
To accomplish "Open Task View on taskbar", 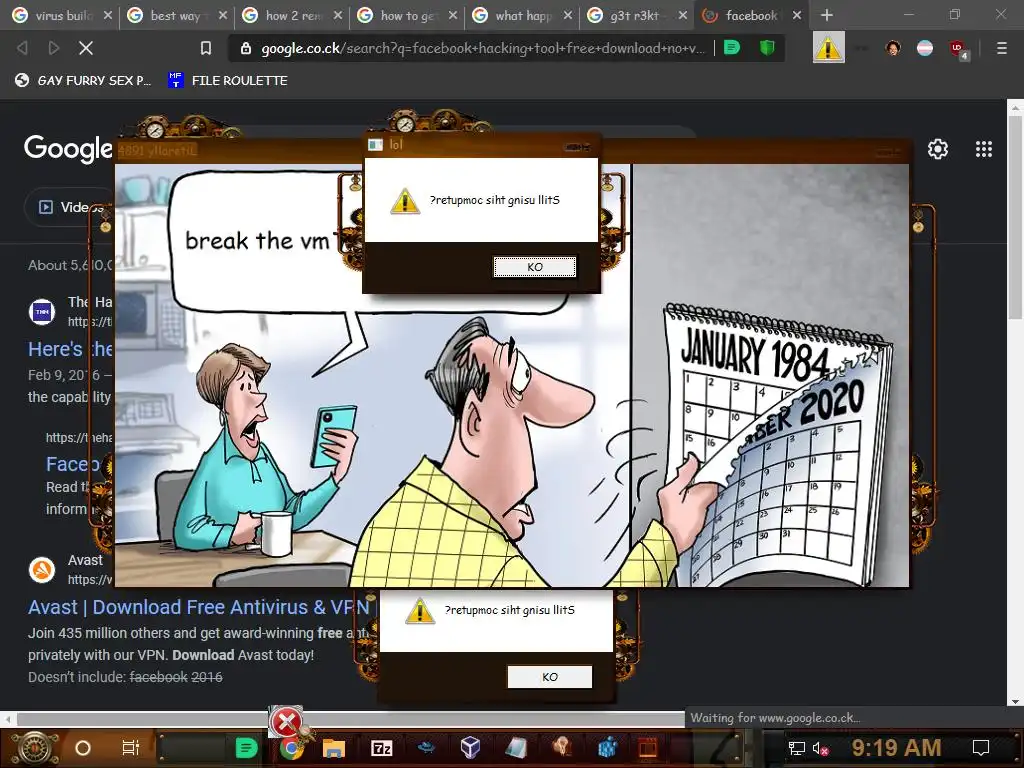I will tap(131, 748).
